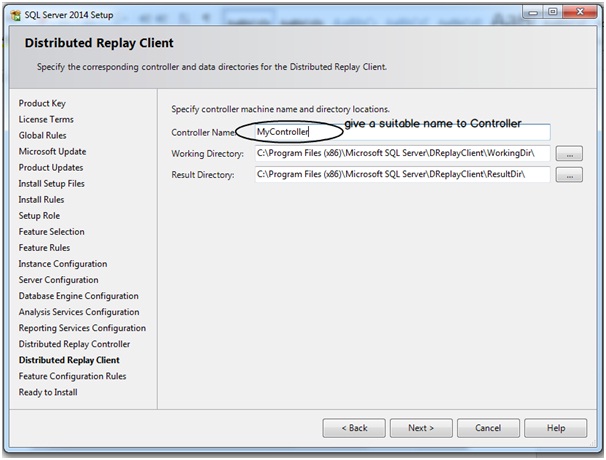This screenshot has height=460, width=606.
Task: Select Product Updates step in sidebar
Action: pyautogui.click(x=51, y=168)
